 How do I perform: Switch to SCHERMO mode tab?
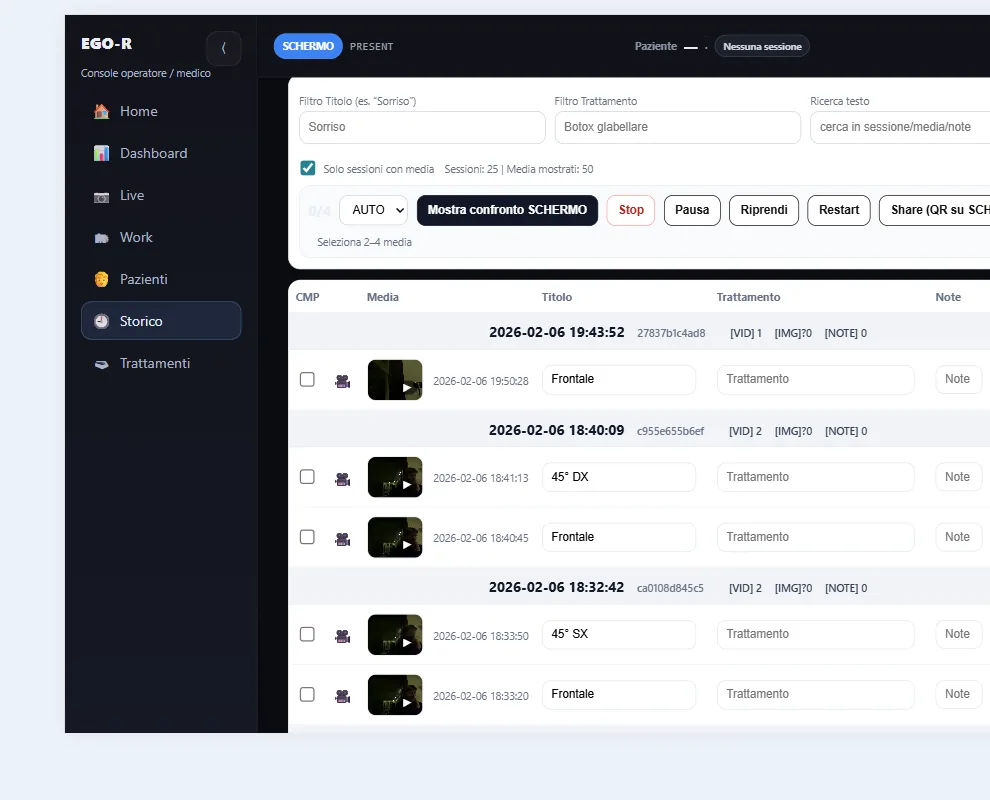coord(308,46)
